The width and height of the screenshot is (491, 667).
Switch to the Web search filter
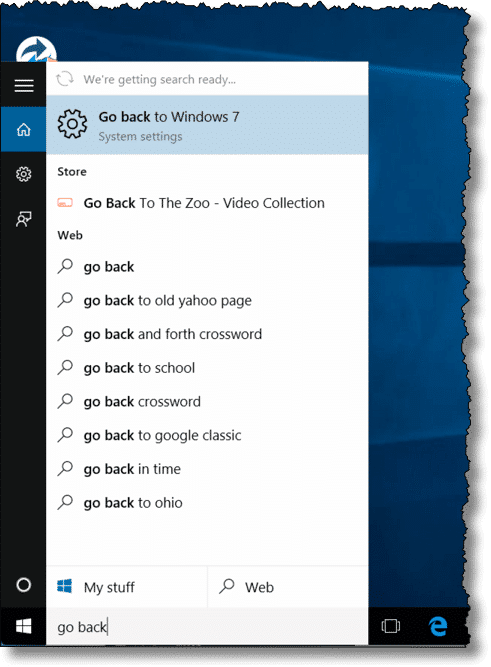288,587
